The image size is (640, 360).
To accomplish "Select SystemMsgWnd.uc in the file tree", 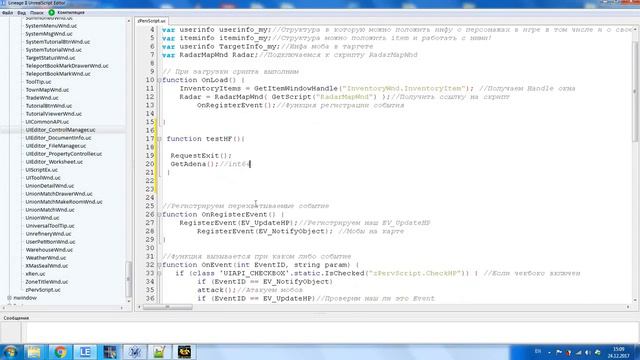I will click(49, 34).
